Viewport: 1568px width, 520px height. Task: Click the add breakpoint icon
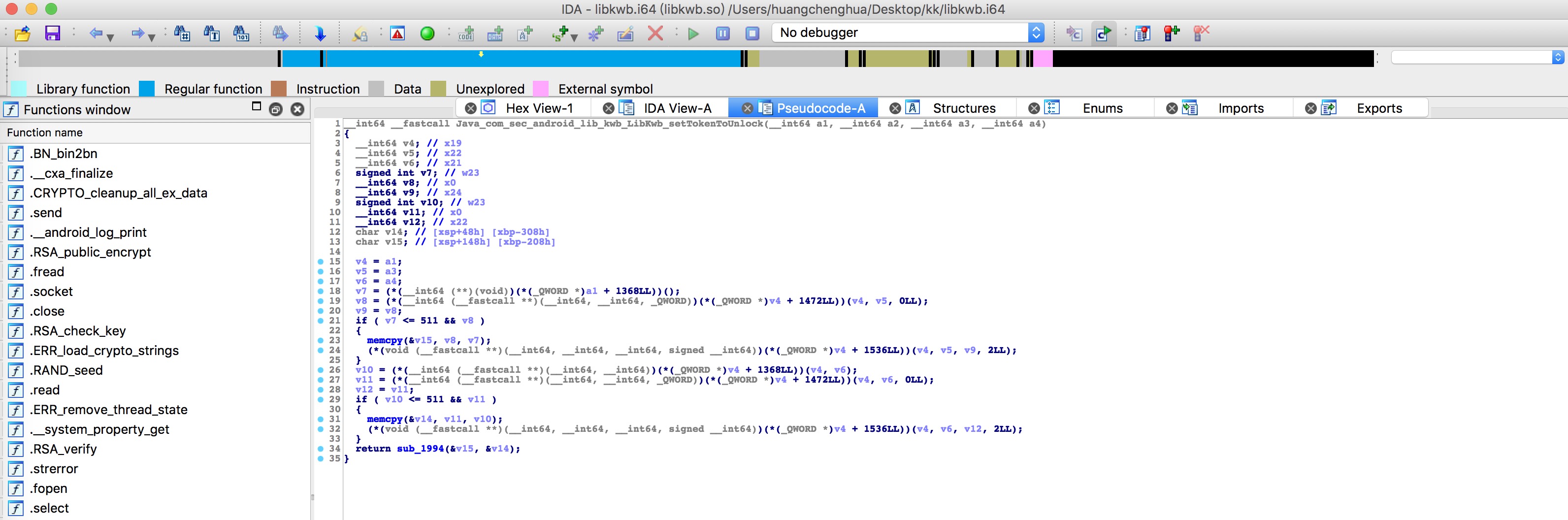(x=1172, y=33)
